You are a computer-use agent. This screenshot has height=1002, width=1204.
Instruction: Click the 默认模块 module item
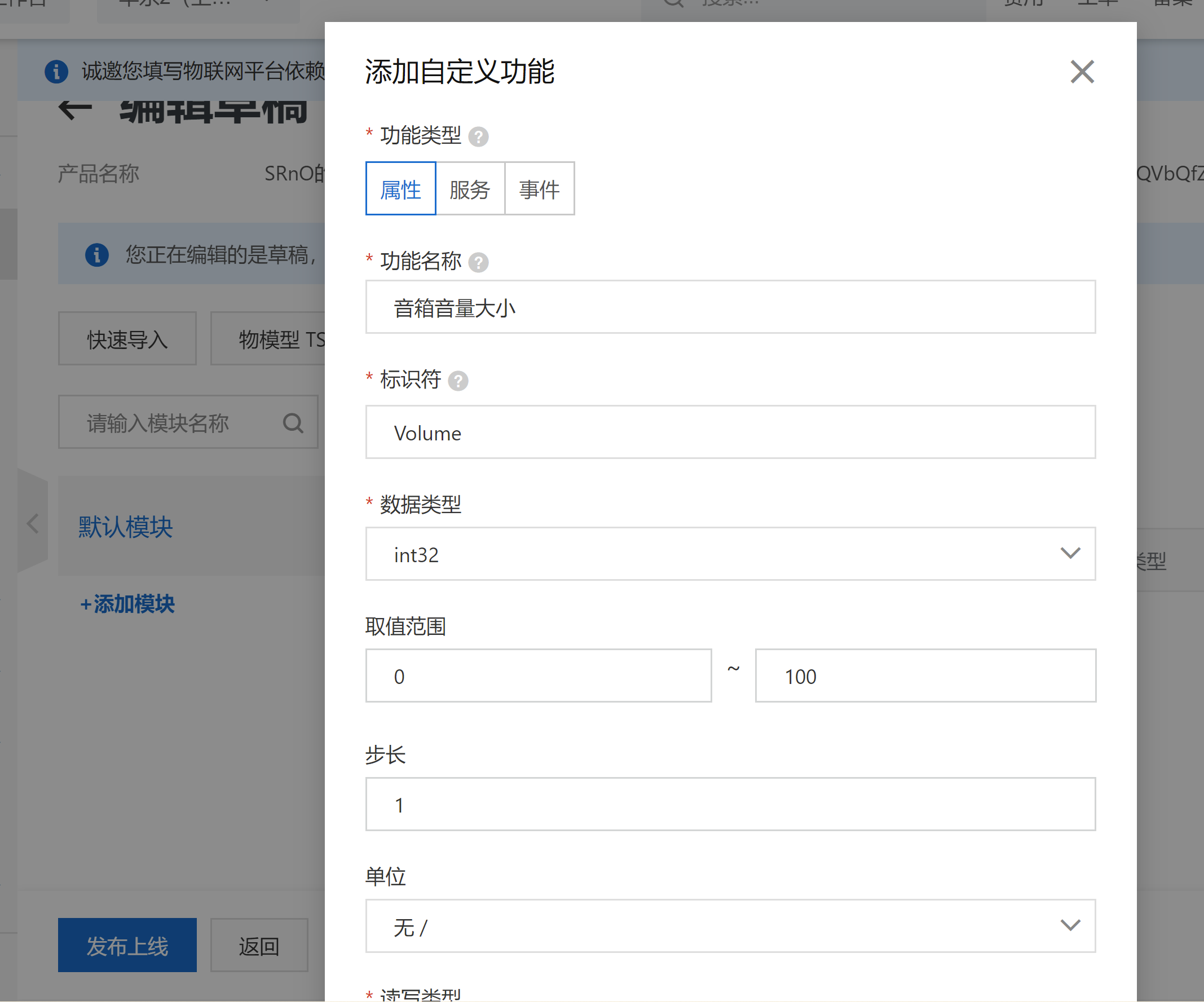[x=126, y=526]
